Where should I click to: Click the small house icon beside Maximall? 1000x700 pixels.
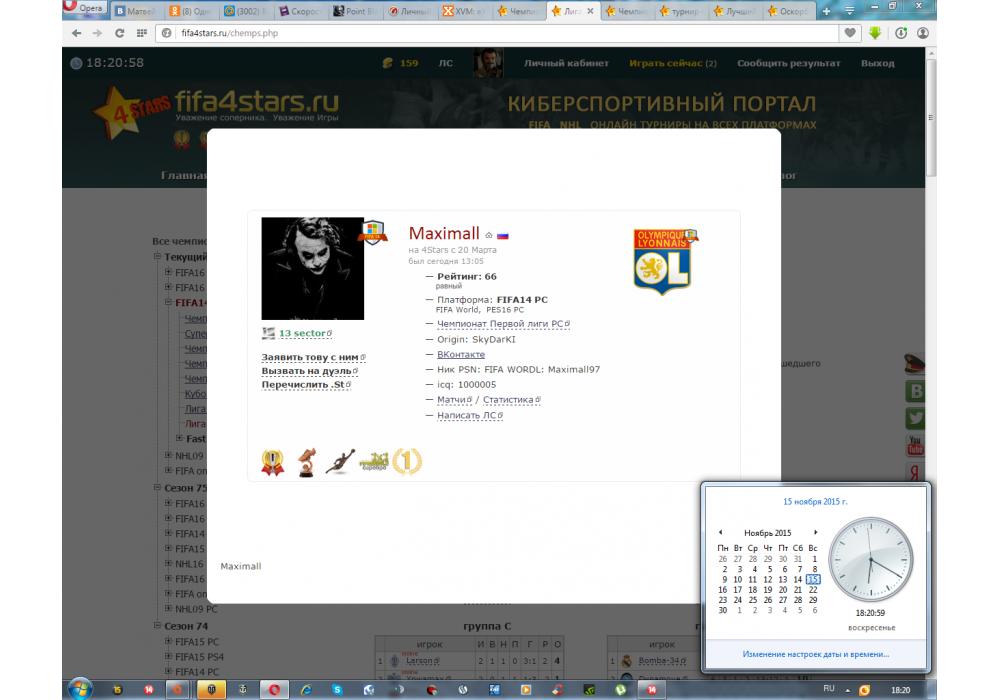(x=489, y=236)
